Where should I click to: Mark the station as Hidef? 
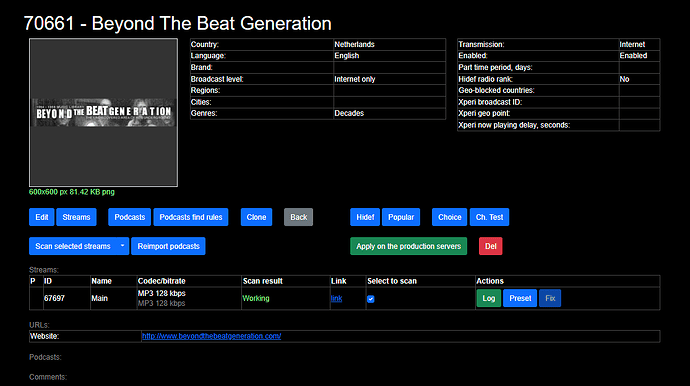(x=365, y=217)
